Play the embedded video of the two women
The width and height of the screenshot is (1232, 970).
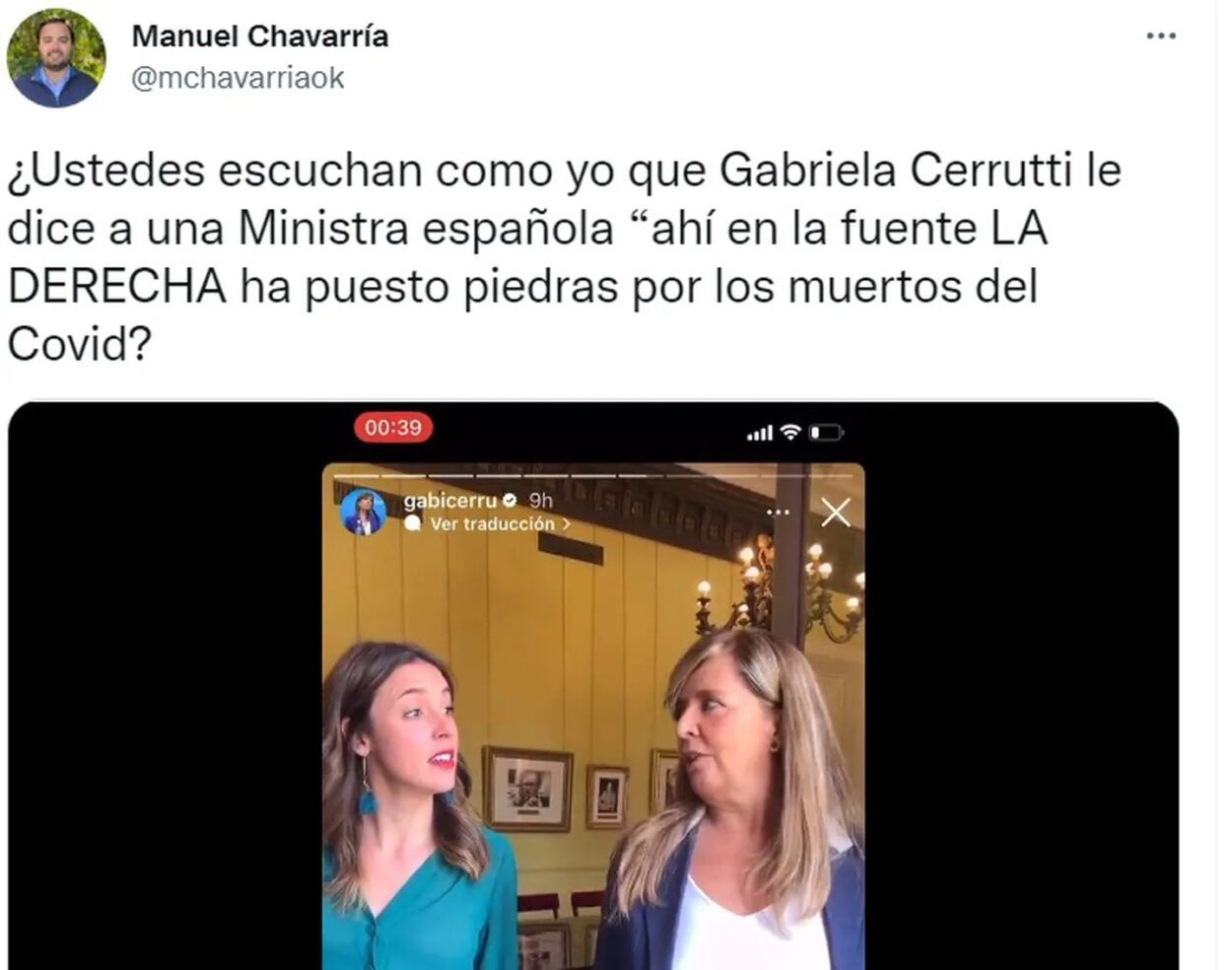click(593, 717)
